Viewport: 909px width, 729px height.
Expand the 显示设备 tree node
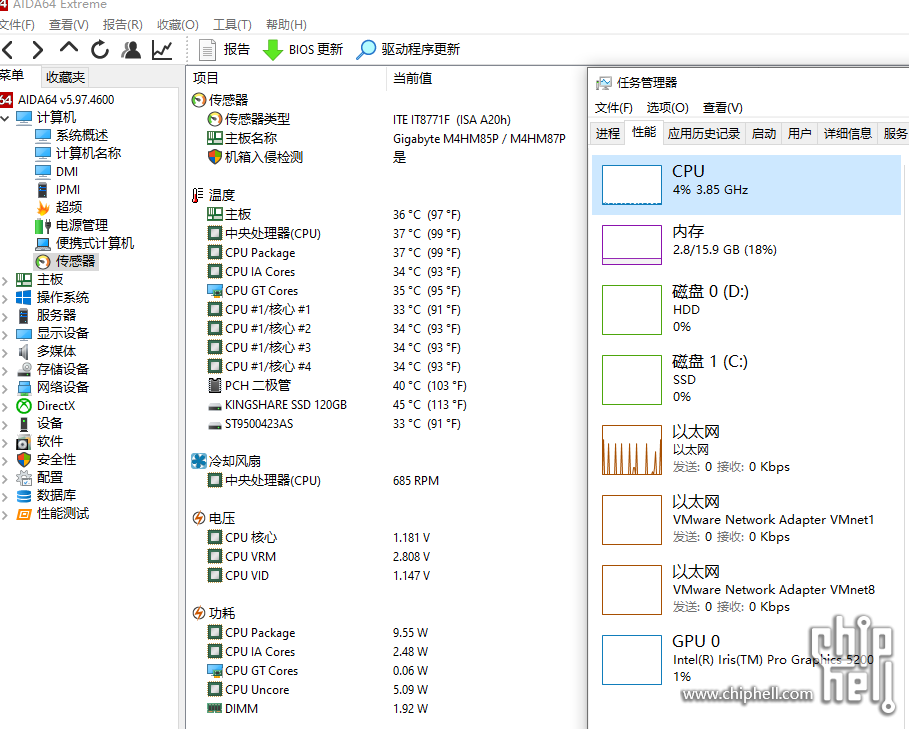pos(5,335)
